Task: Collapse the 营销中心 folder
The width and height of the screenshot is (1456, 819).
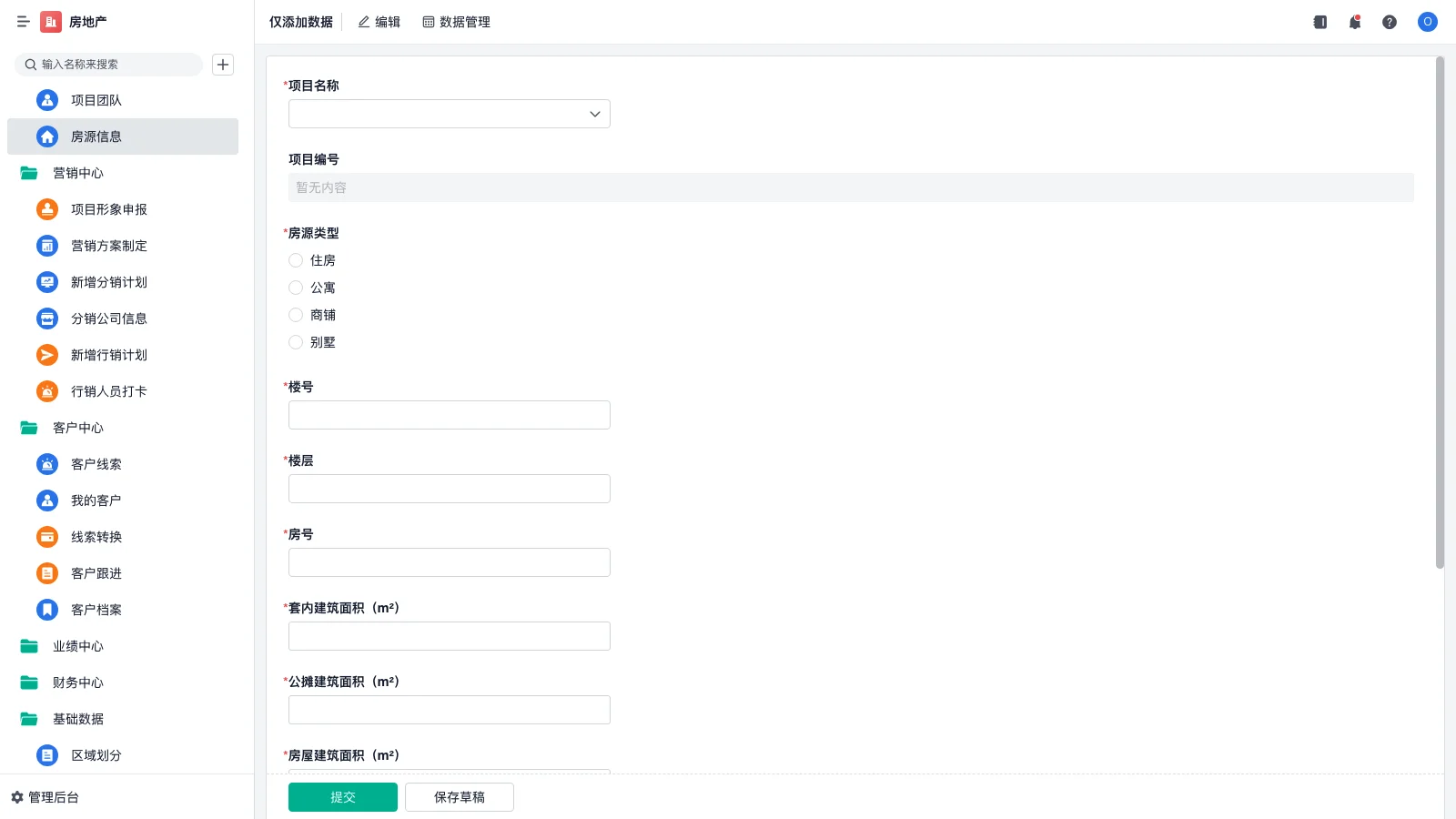Action: click(x=29, y=173)
